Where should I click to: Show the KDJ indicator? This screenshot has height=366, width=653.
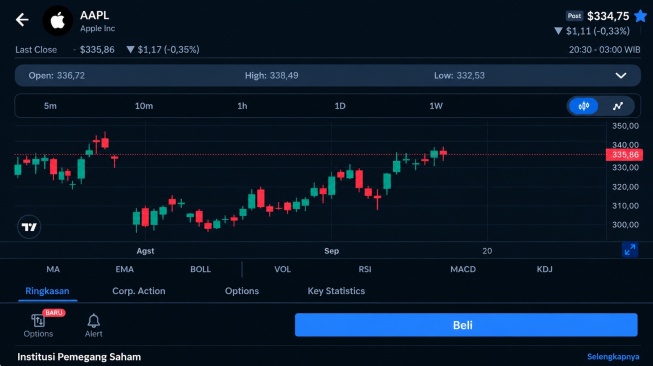tap(544, 269)
